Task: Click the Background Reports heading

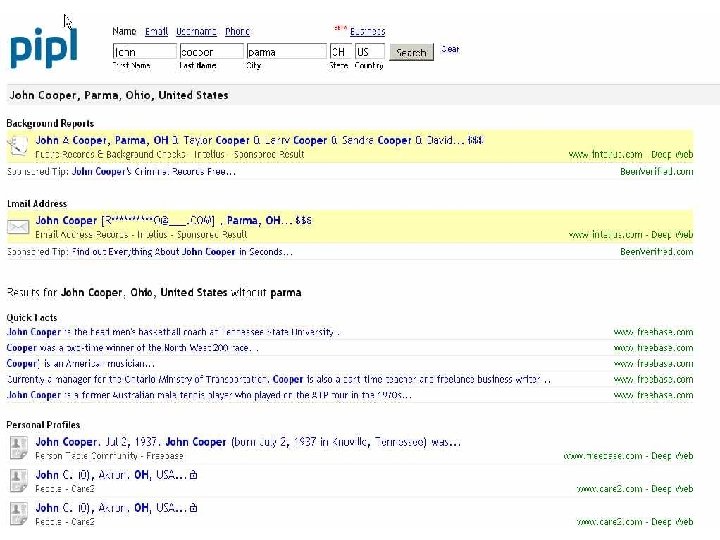Action: pos(50,123)
